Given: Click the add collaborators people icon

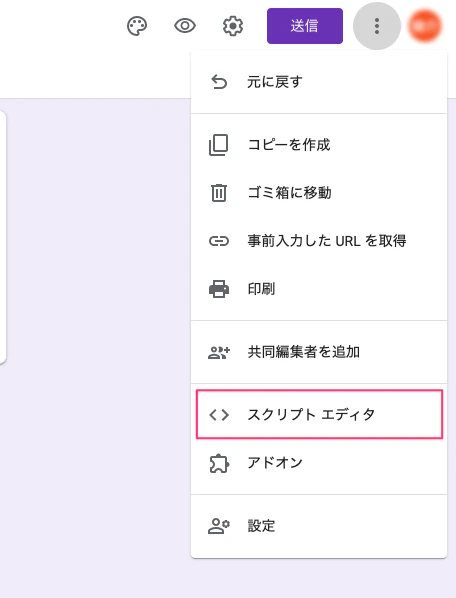Looking at the screenshot, I should [x=219, y=352].
